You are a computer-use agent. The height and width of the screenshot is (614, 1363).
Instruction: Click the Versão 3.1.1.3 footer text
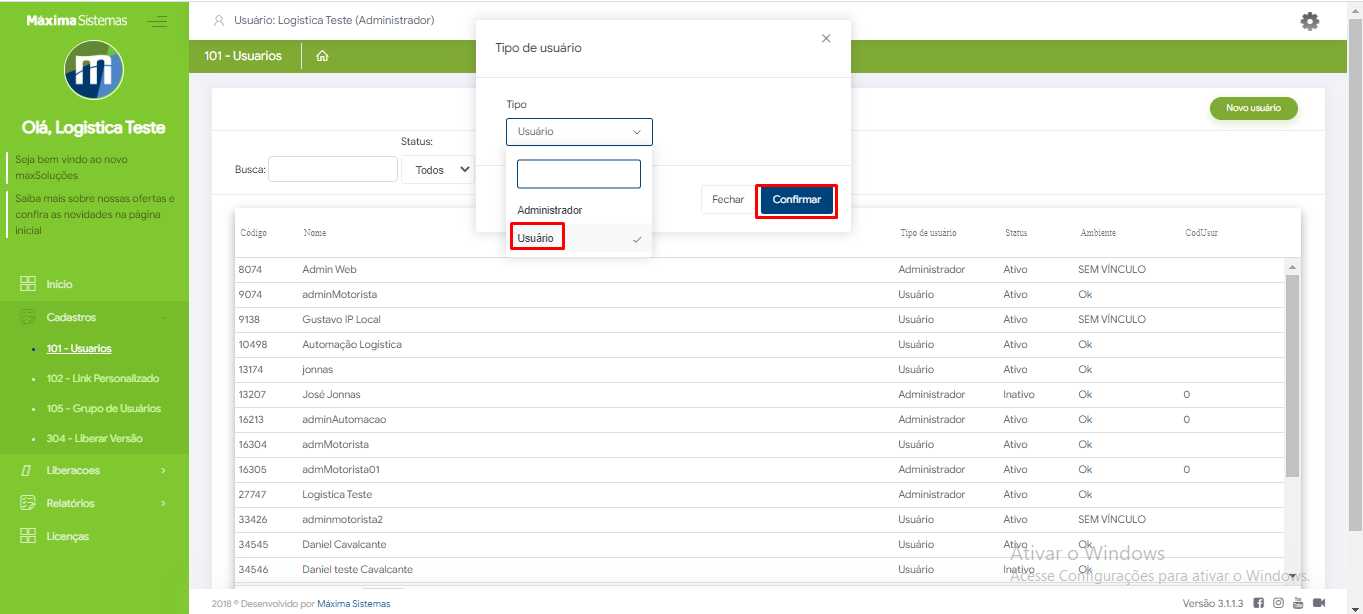(1213, 604)
